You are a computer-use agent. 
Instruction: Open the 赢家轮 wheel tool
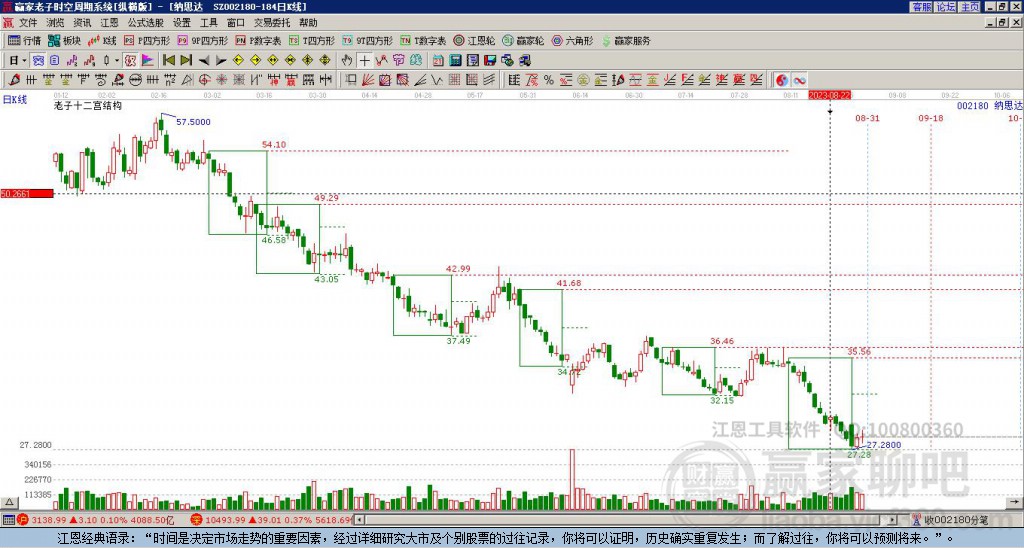[523, 40]
